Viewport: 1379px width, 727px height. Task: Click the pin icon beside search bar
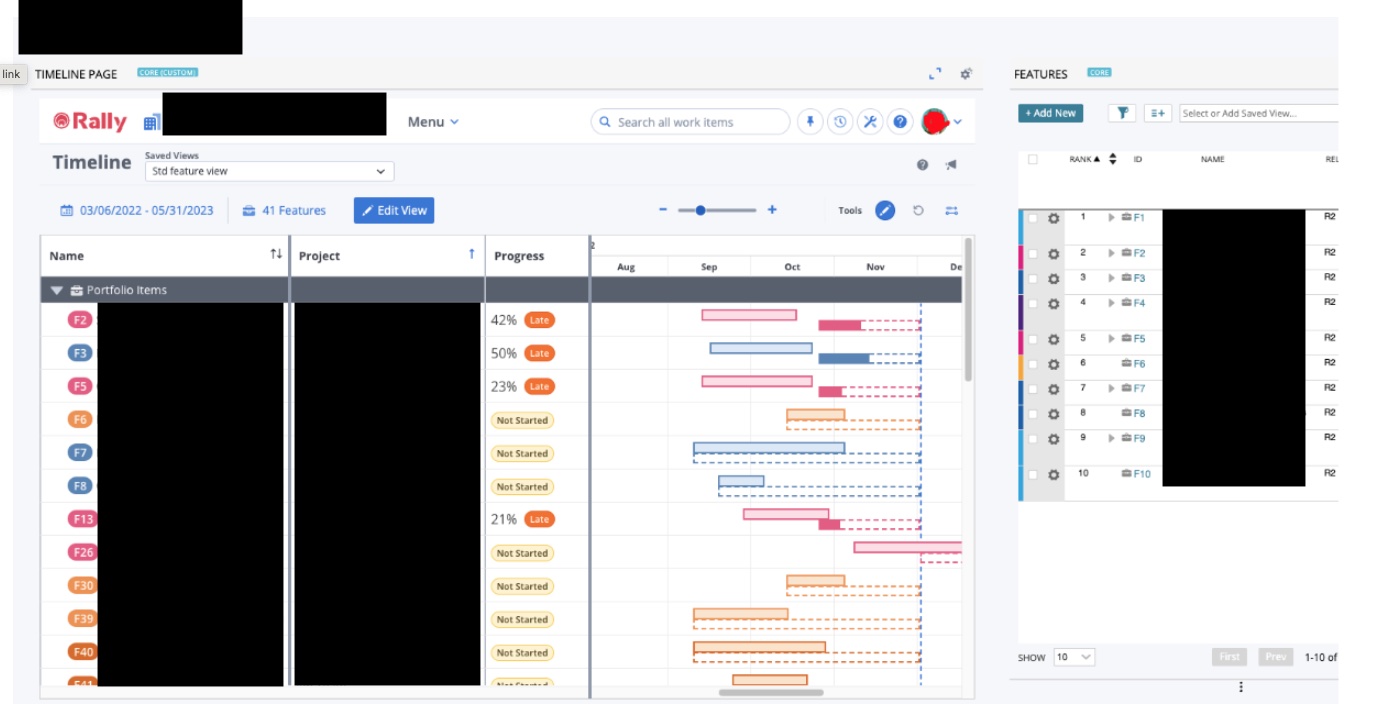[810, 122]
